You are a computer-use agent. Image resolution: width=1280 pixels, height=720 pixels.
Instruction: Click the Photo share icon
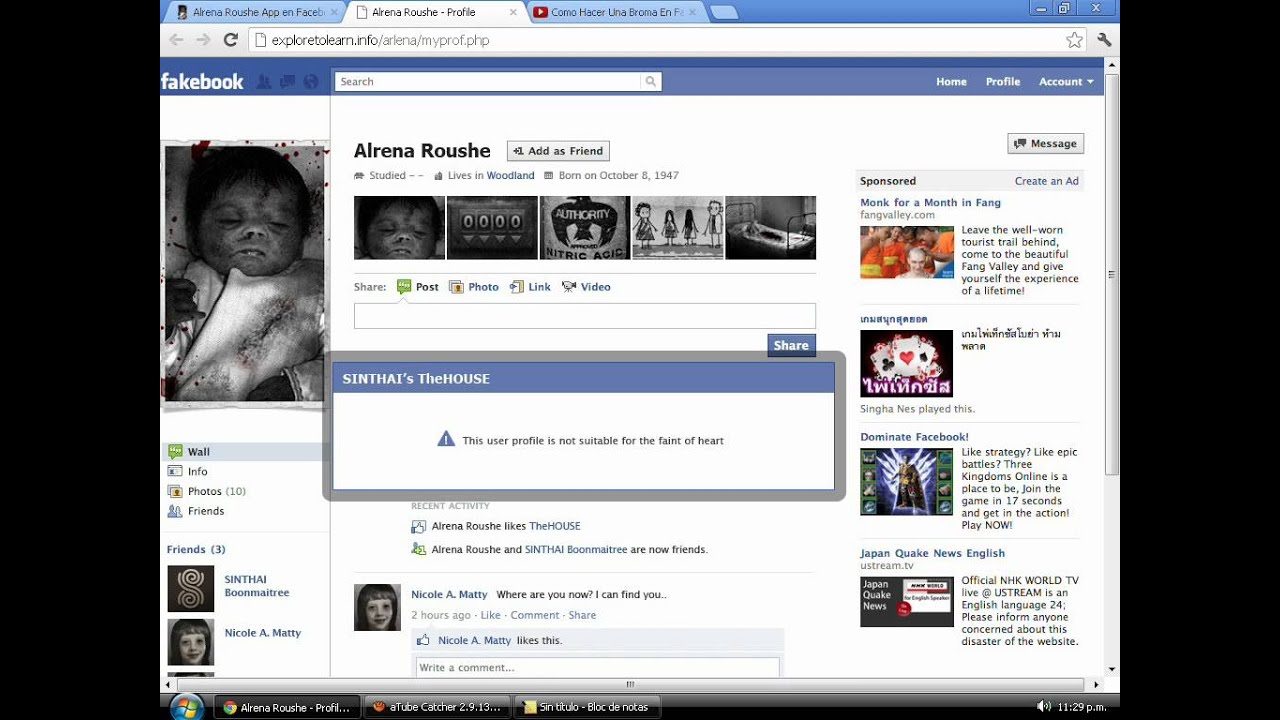point(456,287)
